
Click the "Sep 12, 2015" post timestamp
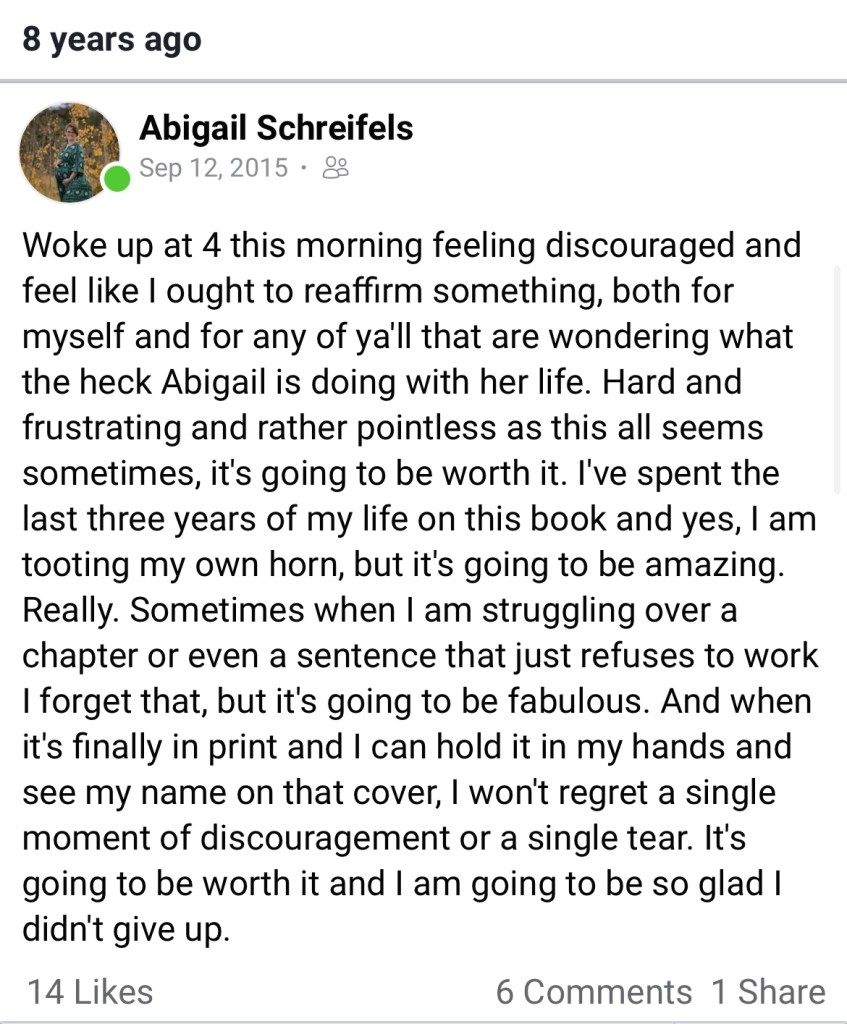[213, 168]
